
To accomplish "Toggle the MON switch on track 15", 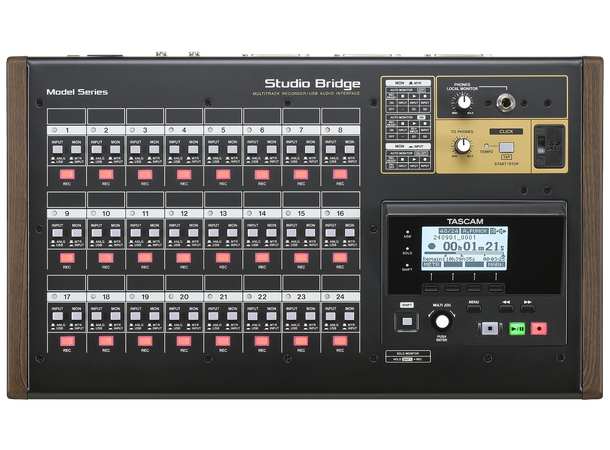I will (310, 233).
